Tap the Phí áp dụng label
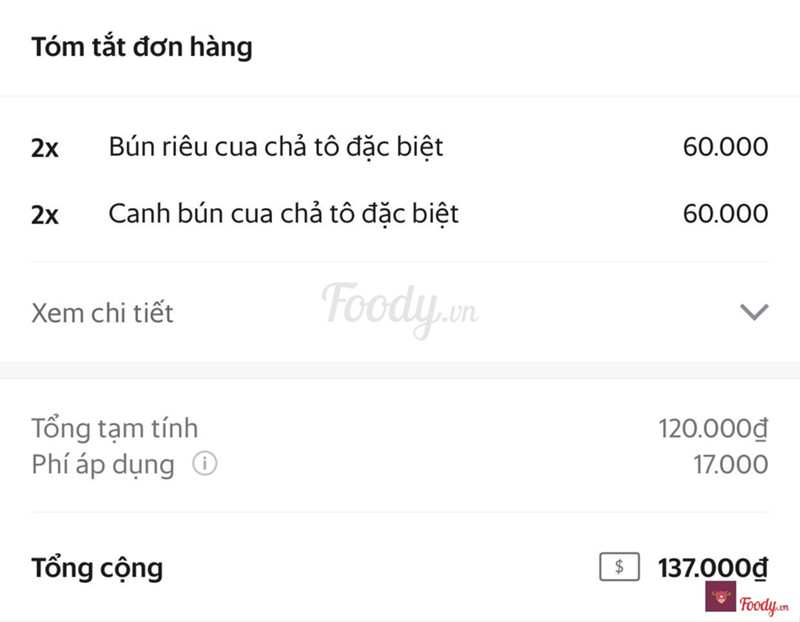Viewport: 800px width, 622px height. pyautogui.click(x=103, y=465)
